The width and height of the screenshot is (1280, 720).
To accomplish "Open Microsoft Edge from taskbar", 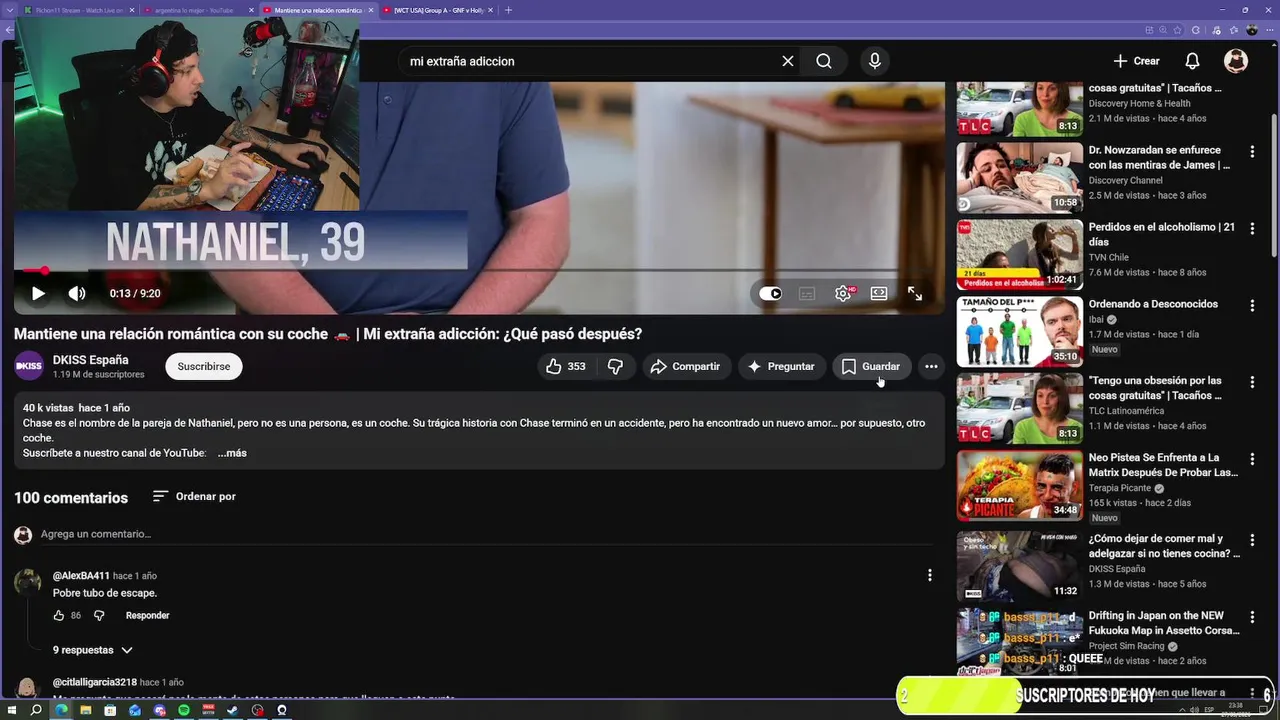I will (61, 710).
